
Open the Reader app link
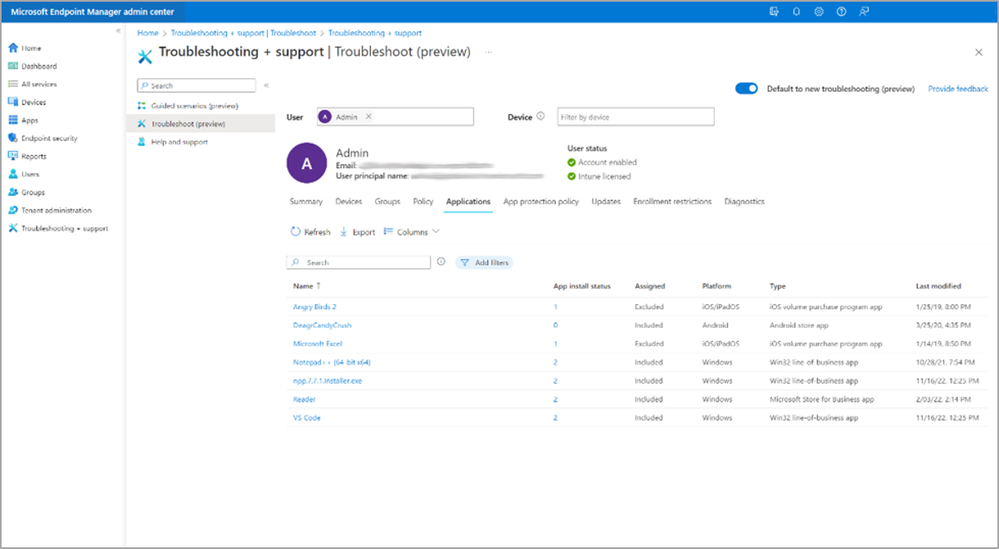[x=304, y=399]
